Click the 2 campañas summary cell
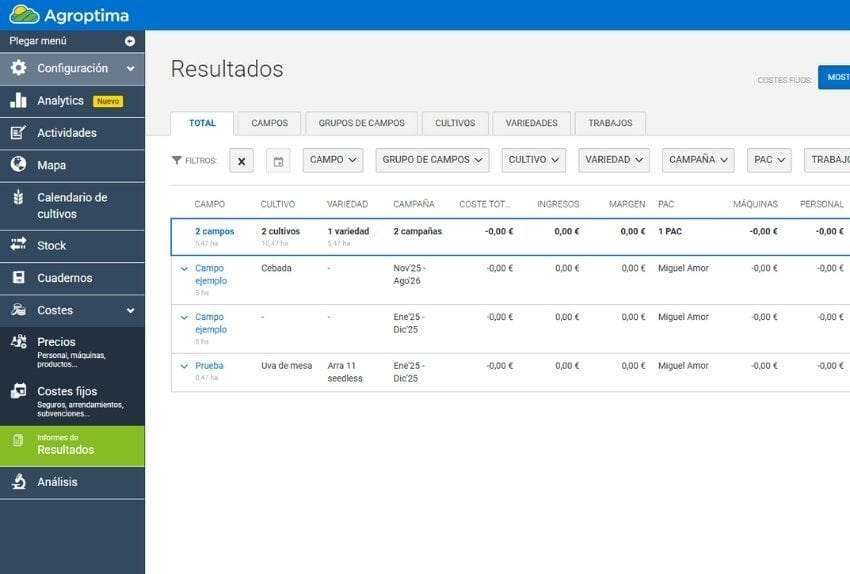The width and height of the screenshot is (850, 574). (418, 231)
